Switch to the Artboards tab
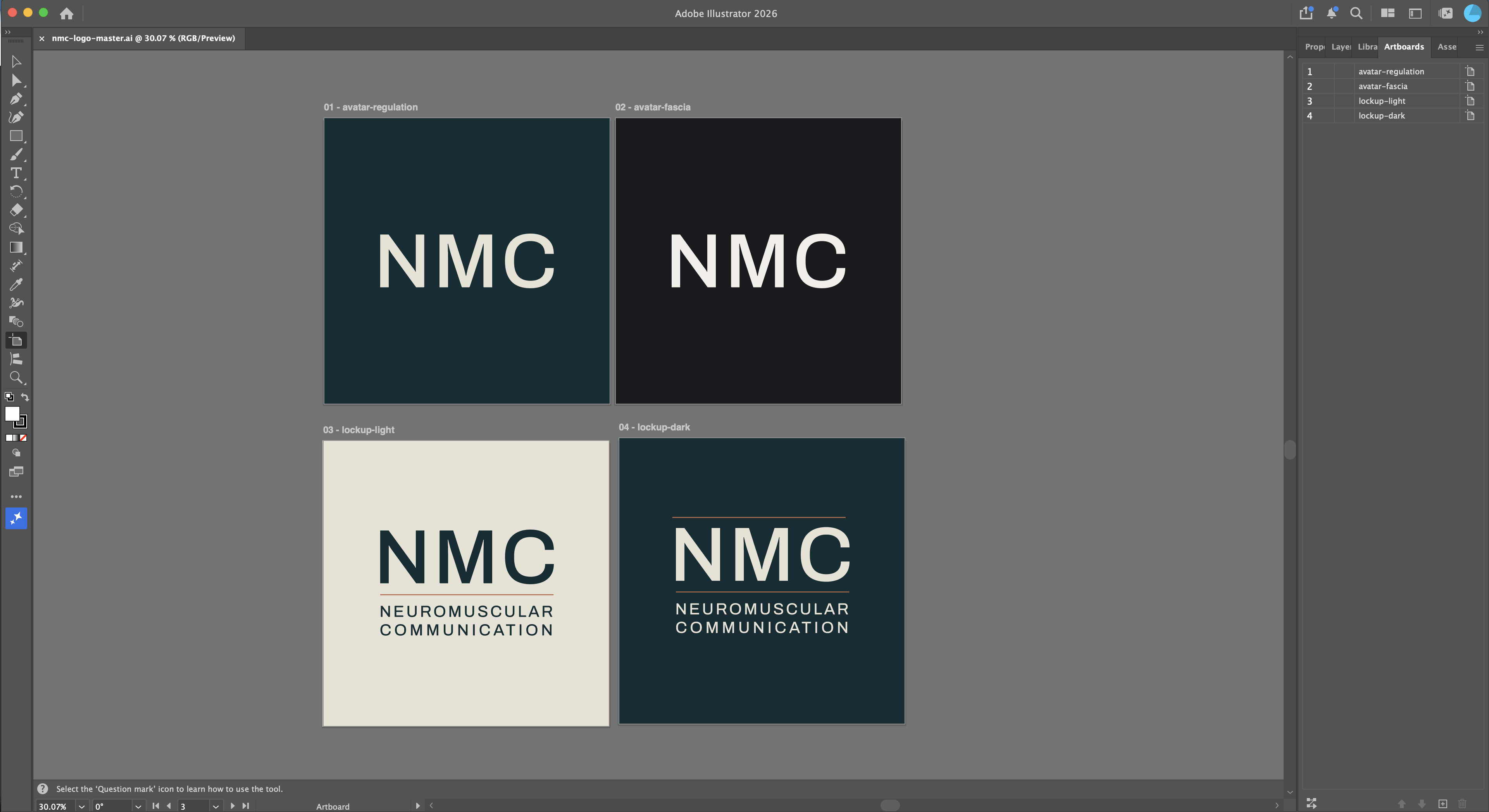This screenshot has height=812, width=1489. 1404,47
